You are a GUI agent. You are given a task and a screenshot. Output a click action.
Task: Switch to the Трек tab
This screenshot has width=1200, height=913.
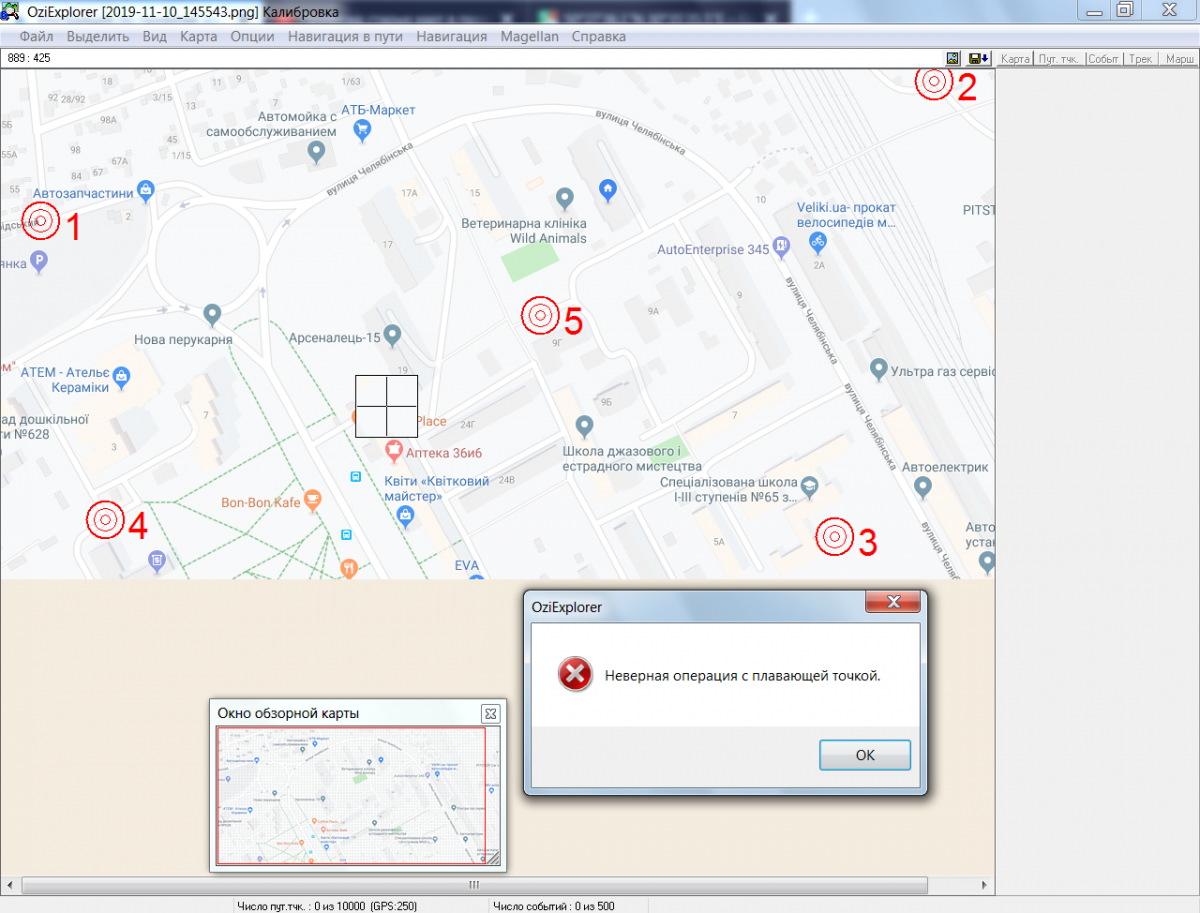1141,59
